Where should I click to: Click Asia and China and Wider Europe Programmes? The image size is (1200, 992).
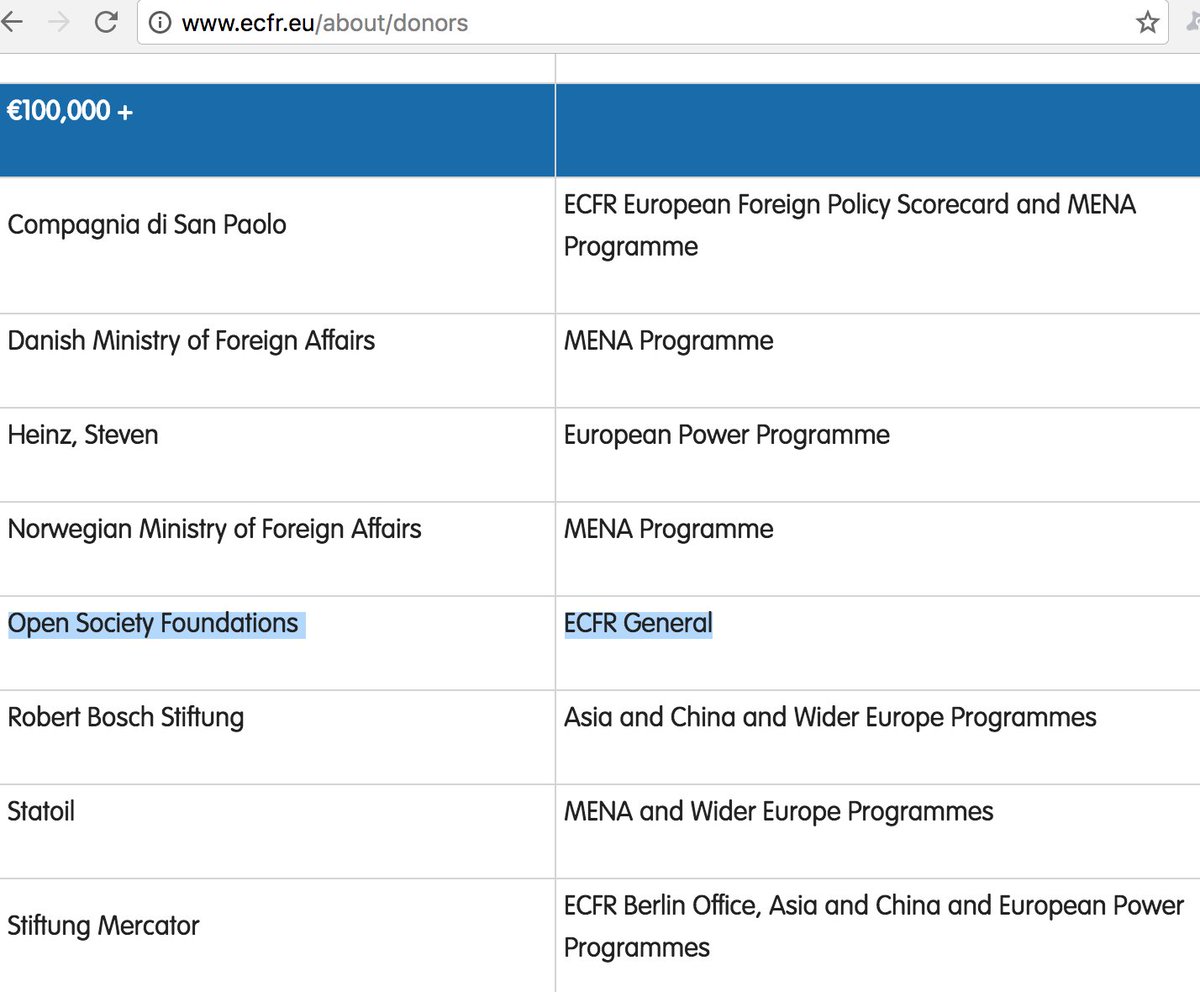(830, 717)
